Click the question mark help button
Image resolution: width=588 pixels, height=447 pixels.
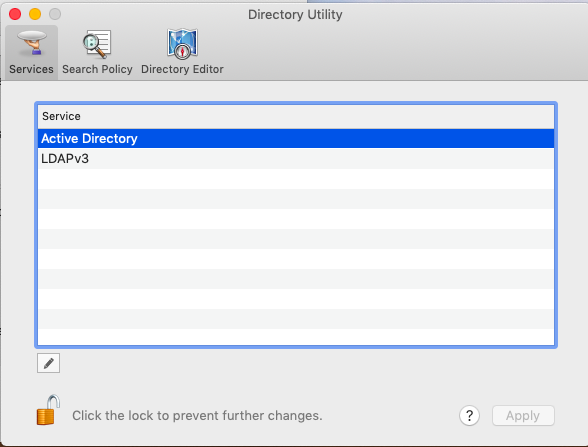click(469, 416)
